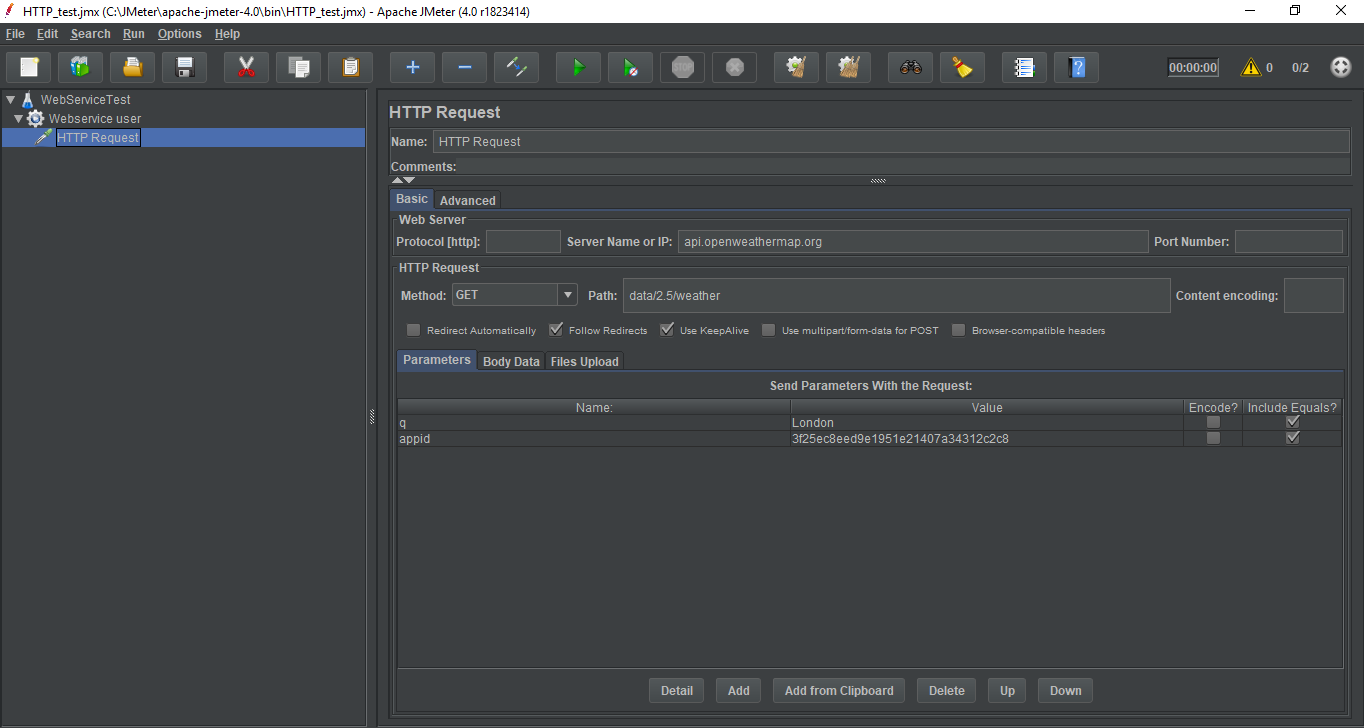Click the Server Name or IP field

click(x=913, y=242)
